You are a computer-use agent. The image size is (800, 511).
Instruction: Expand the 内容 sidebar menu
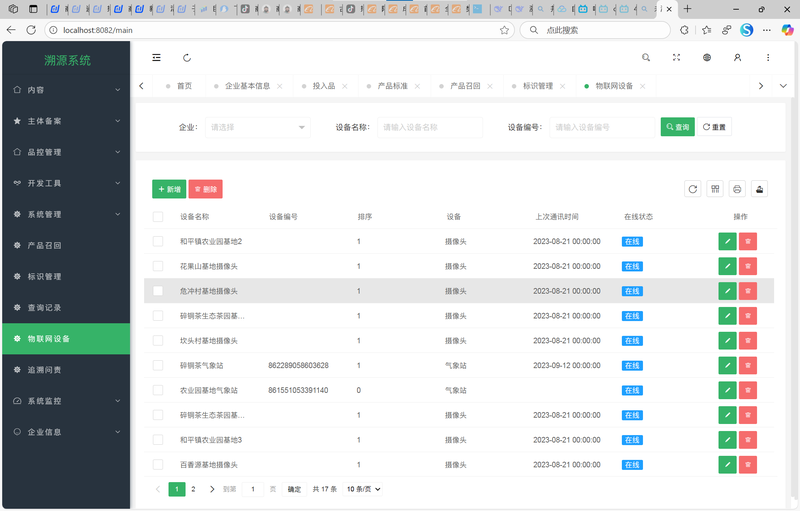[x=66, y=90]
